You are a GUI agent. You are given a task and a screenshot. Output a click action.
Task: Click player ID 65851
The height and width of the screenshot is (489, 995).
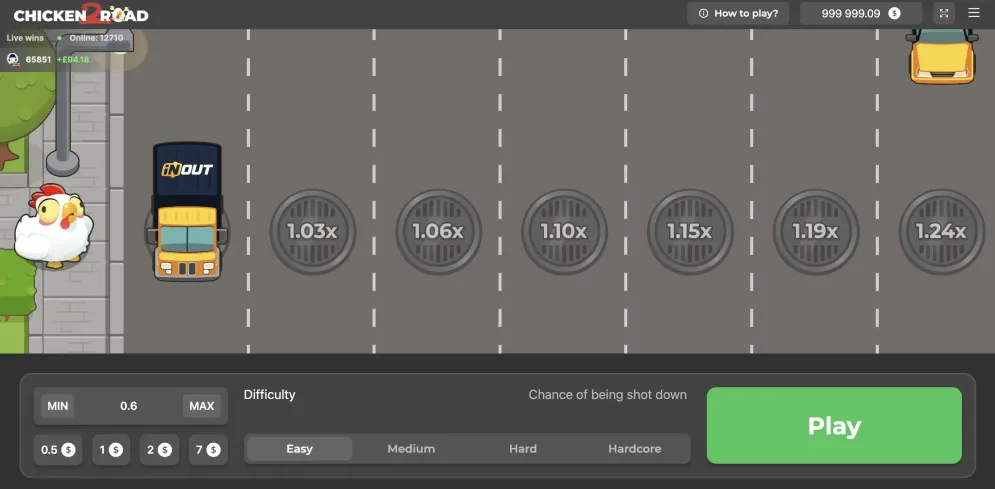(39, 60)
